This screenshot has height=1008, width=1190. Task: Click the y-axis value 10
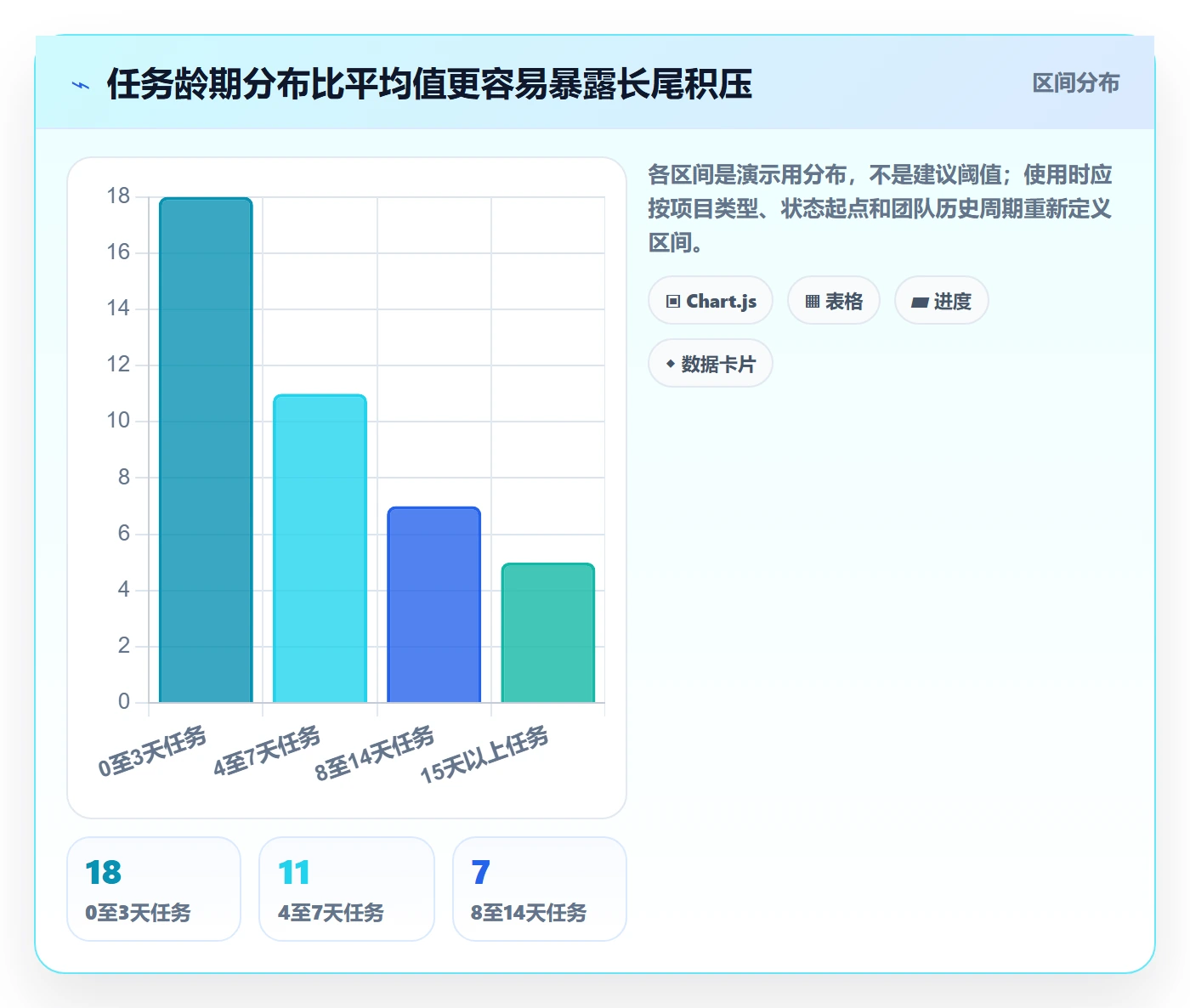pos(118,421)
